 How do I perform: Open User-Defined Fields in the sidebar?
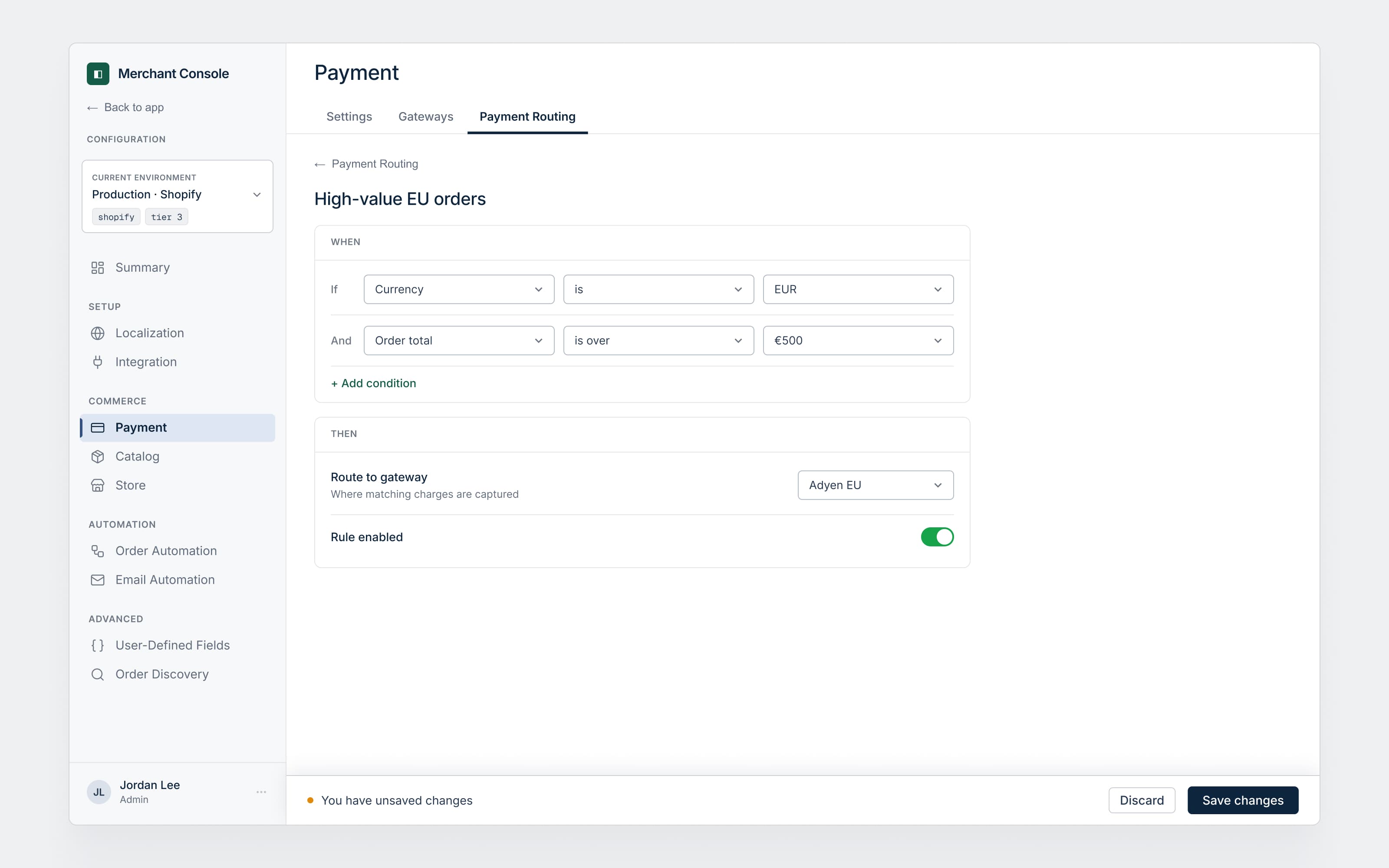(x=178, y=645)
